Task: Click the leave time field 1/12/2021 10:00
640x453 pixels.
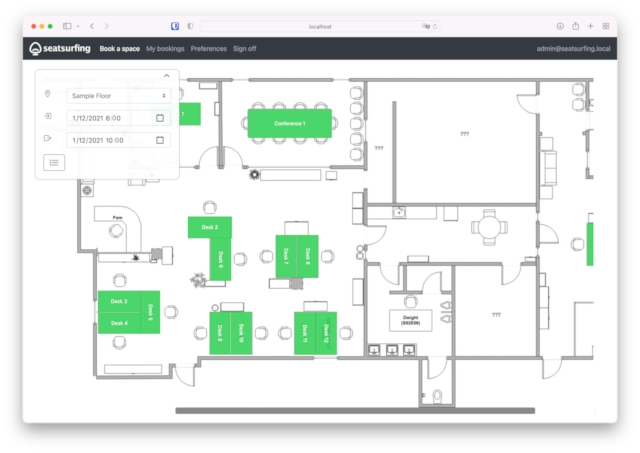Action: (118, 140)
